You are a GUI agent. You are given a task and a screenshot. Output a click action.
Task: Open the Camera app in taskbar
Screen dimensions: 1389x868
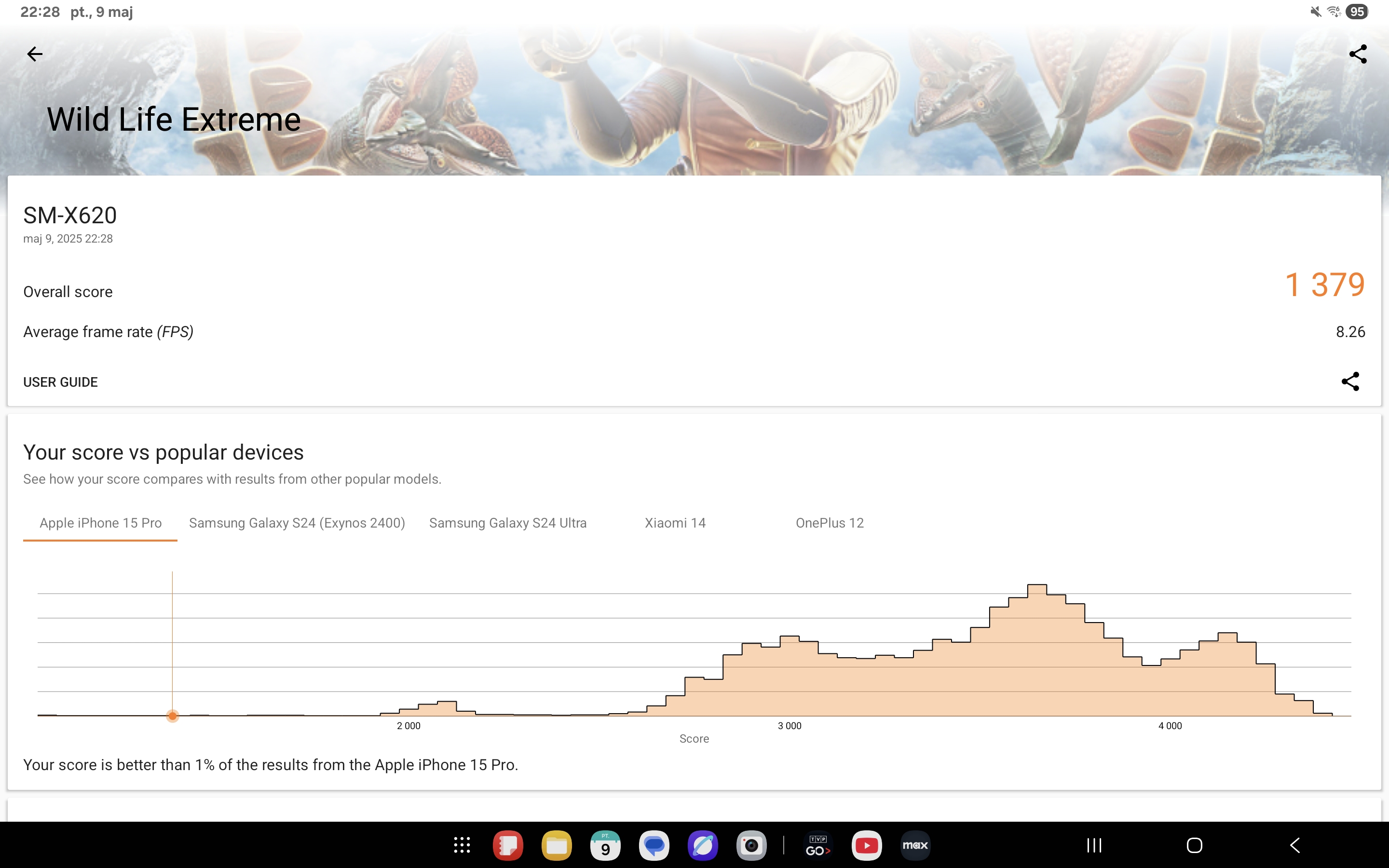point(751,845)
